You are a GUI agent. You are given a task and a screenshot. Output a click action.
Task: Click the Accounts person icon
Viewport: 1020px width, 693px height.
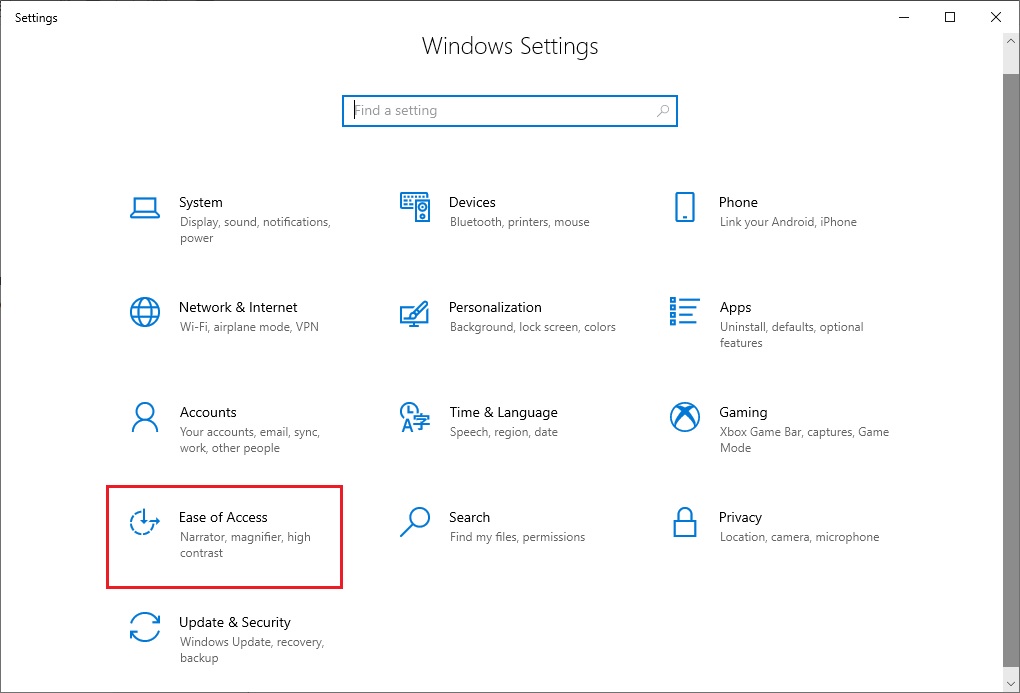[x=145, y=417]
